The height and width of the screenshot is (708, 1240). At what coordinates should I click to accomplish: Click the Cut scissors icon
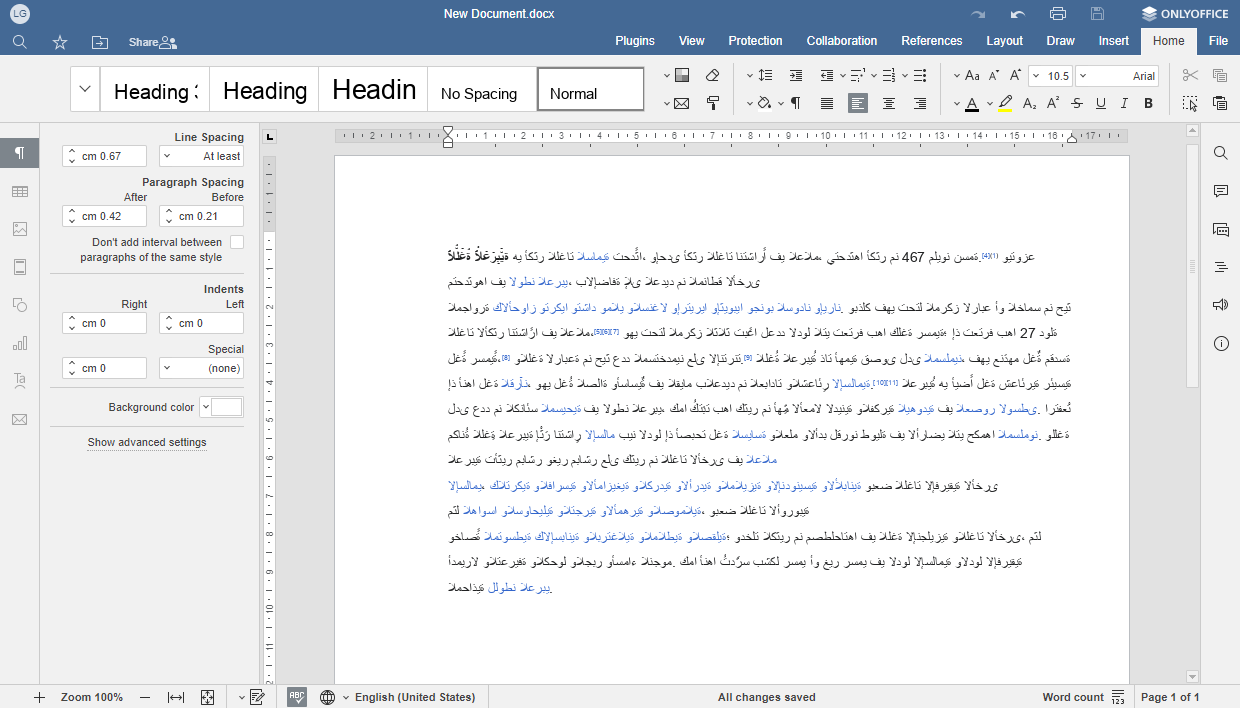(1190, 75)
